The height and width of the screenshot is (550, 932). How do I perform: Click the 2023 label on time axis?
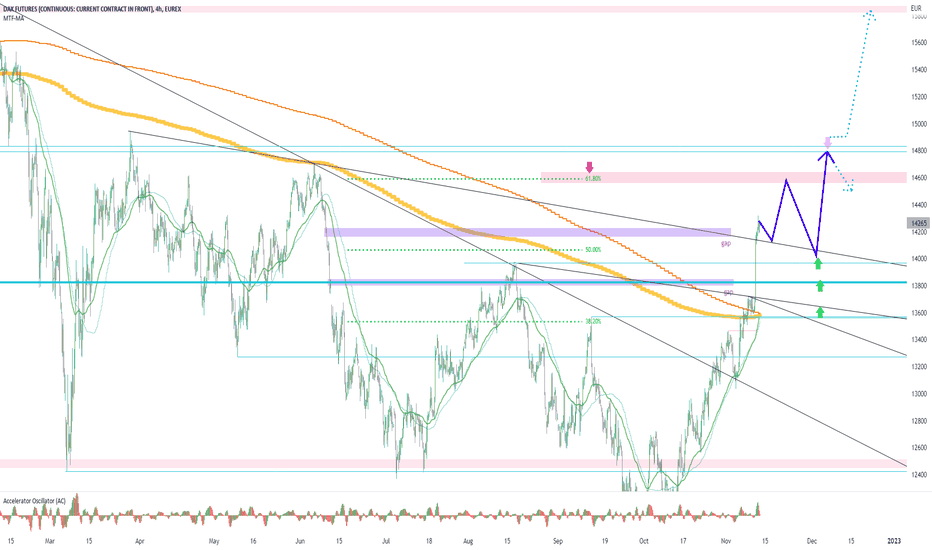894,541
